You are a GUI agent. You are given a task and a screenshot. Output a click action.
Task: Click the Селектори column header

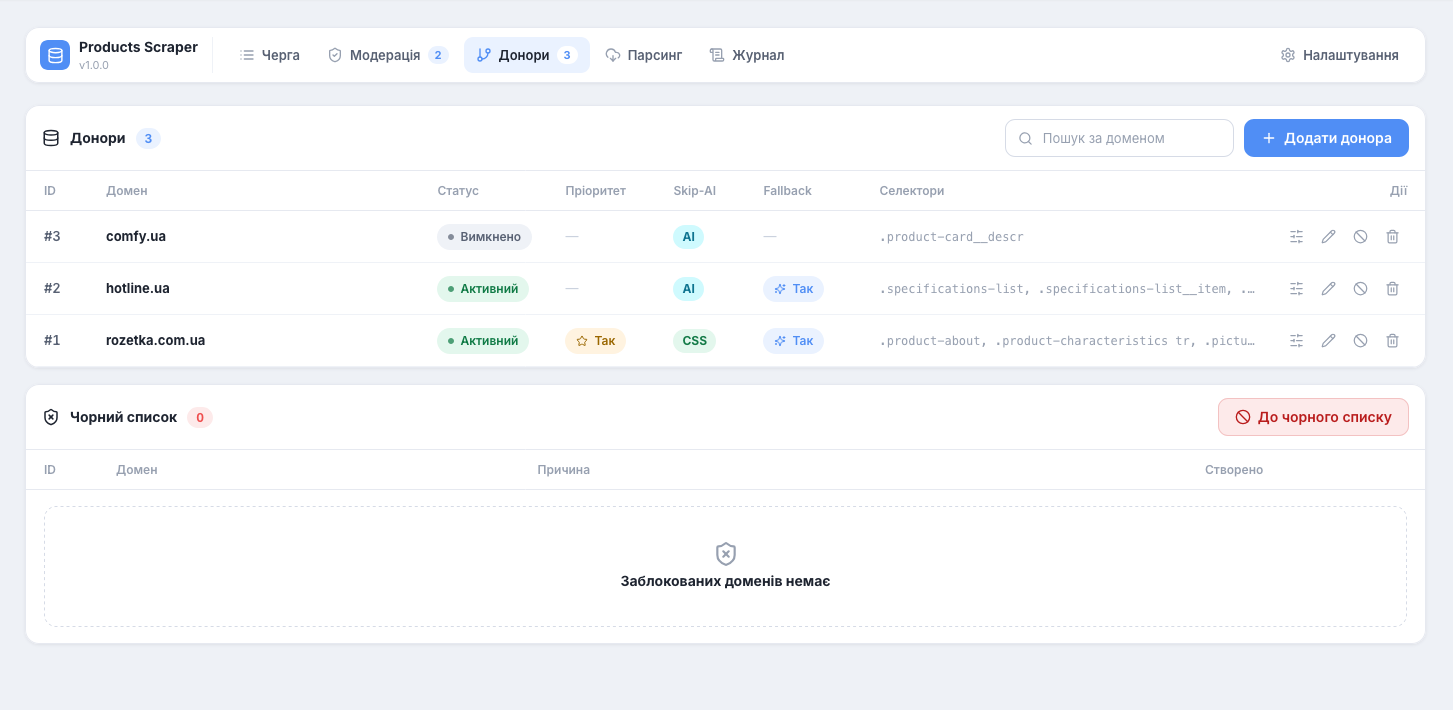click(x=912, y=191)
